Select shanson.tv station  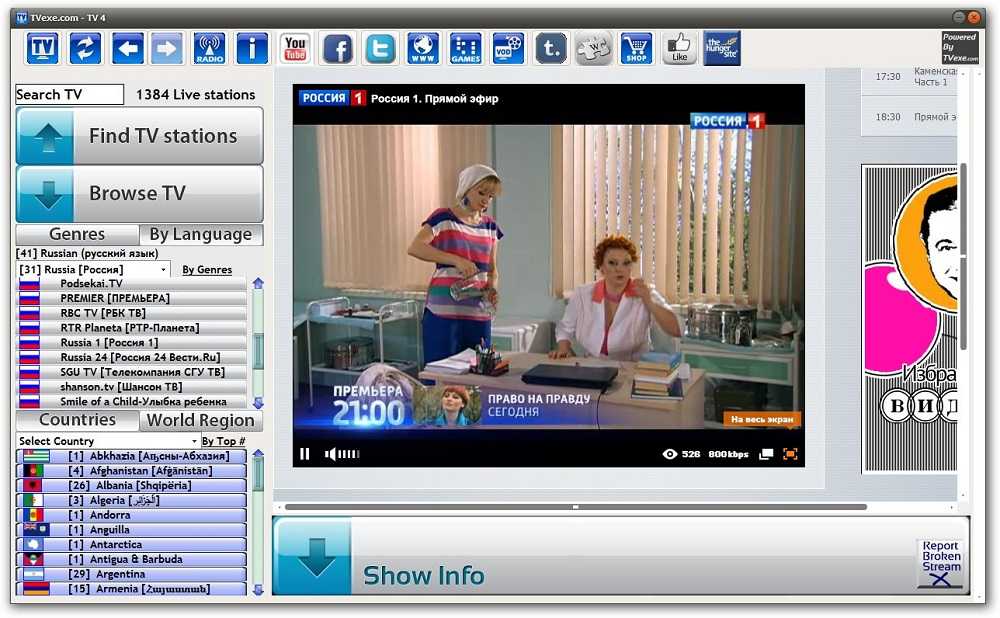pos(131,386)
